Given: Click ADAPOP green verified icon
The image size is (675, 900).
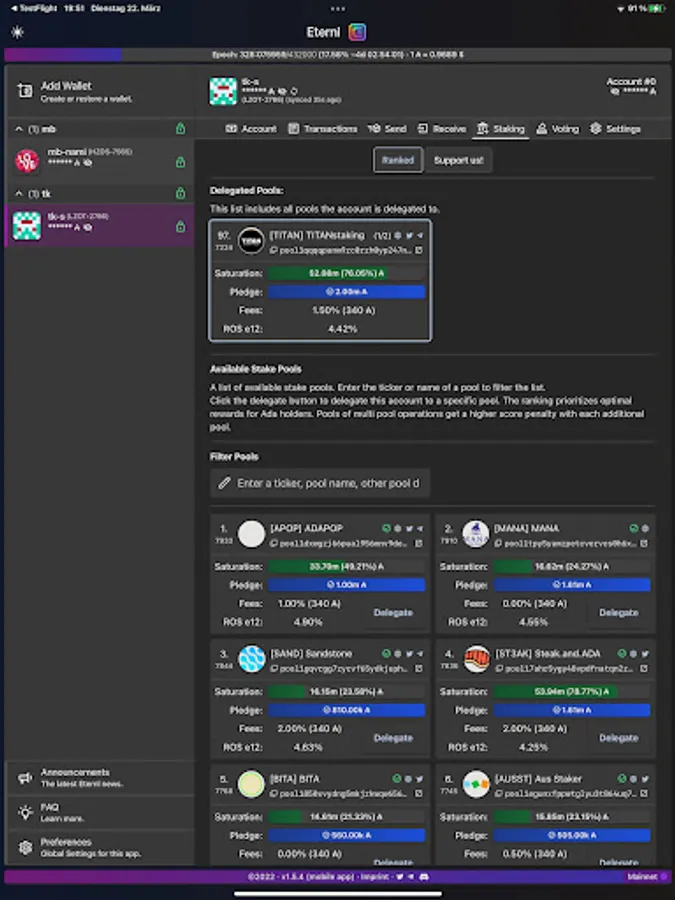Looking at the screenshot, I should 386,528.
